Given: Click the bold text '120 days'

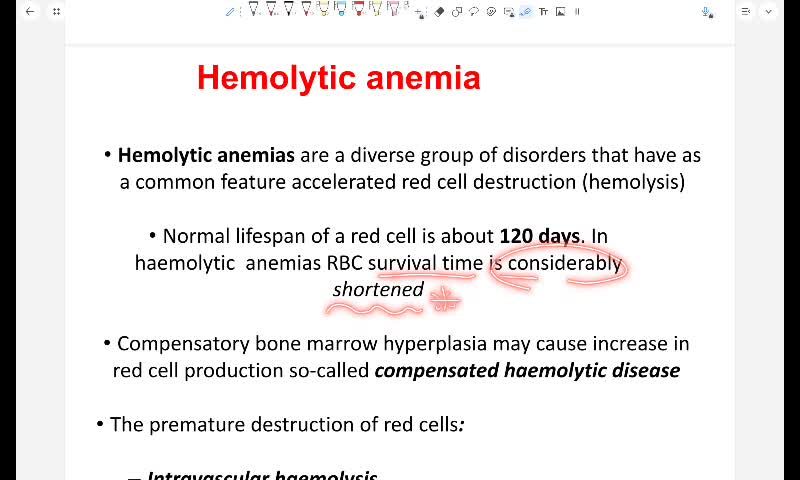Looking at the screenshot, I should pyautogui.click(x=539, y=236).
